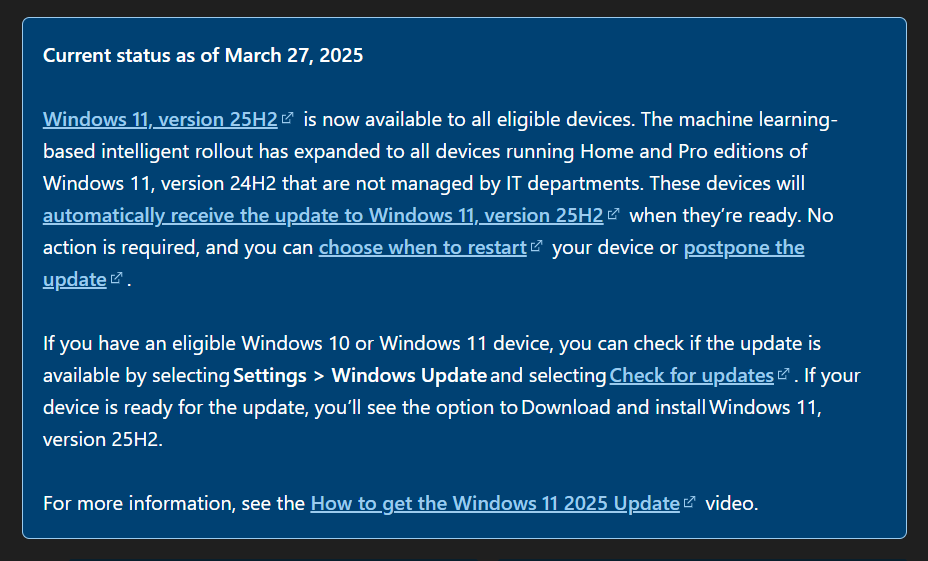Click the bold 'Settings > Windows Update' text
Image resolution: width=928 pixels, height=561 pixels.
coord(360,376)
